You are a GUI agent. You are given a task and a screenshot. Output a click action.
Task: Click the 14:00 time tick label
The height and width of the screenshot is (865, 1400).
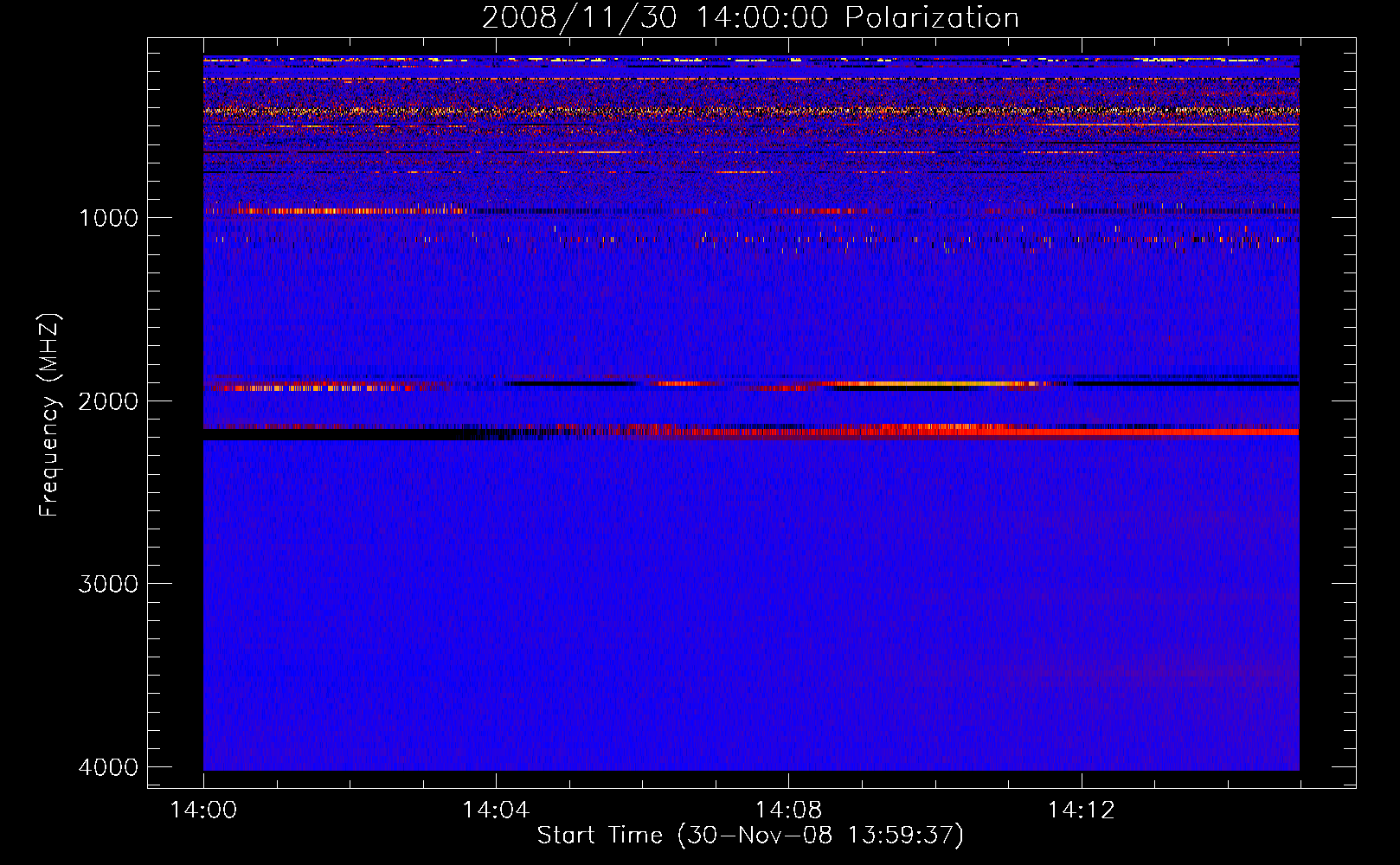(203, 811)
